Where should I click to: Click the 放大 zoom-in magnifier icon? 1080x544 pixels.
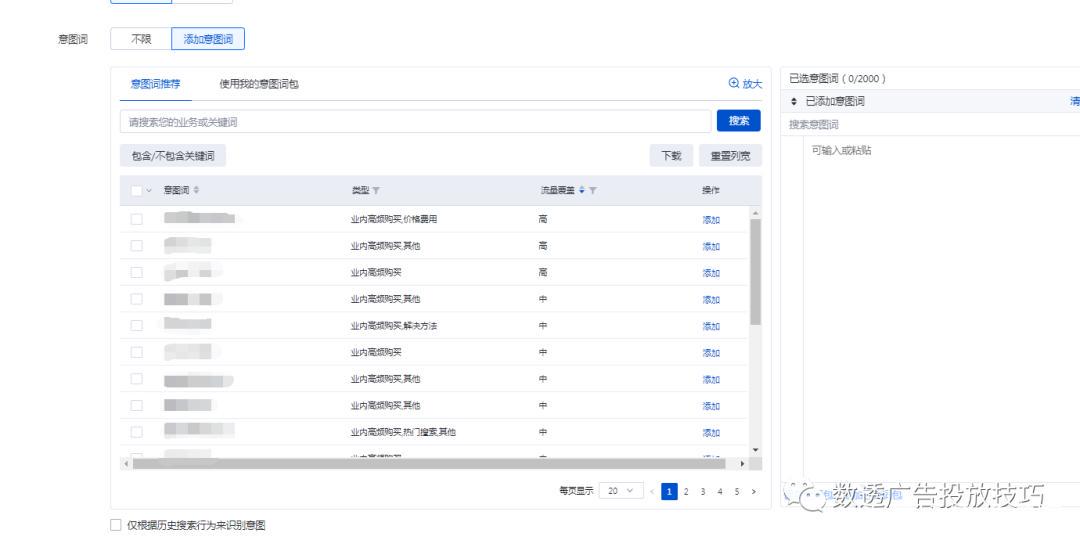[x=734, y=84]
